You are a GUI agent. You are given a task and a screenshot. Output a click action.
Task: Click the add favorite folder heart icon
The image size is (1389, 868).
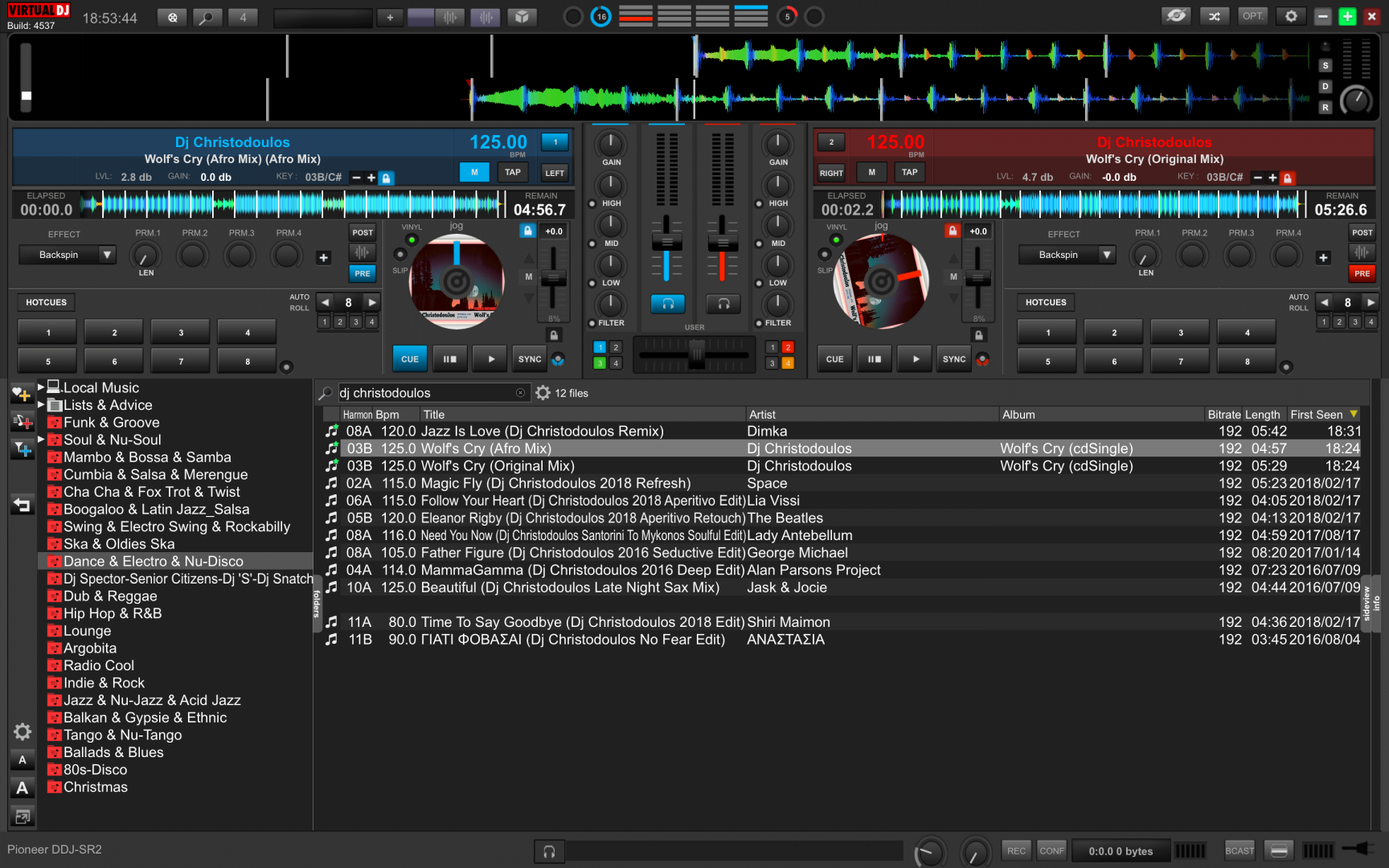pyautogui.click(x=22, y=394)
